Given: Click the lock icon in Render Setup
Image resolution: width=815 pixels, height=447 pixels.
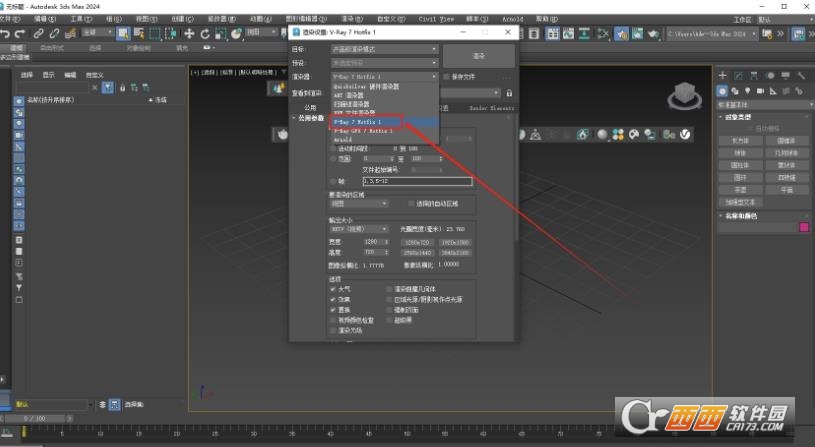Looking at the screenshot, I should (509, 93).
